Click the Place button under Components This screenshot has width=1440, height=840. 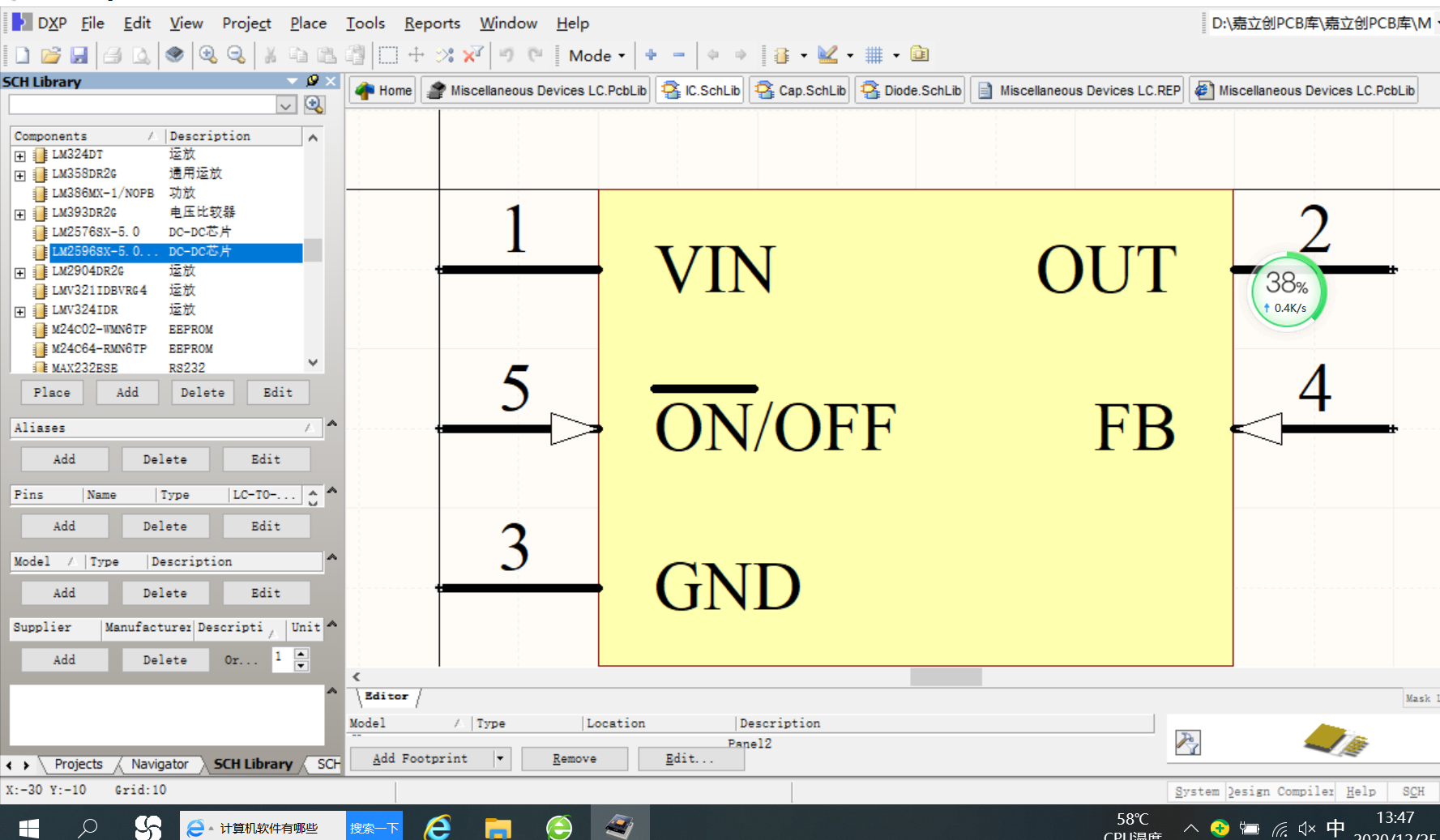click(52, 392)
